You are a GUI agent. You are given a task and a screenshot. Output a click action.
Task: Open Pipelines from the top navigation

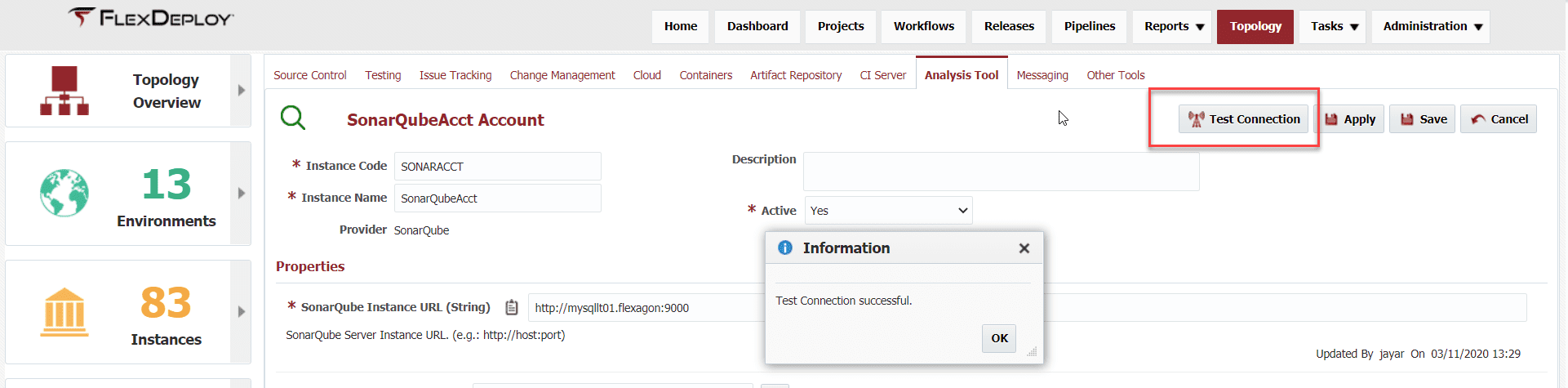[1090, 26]
